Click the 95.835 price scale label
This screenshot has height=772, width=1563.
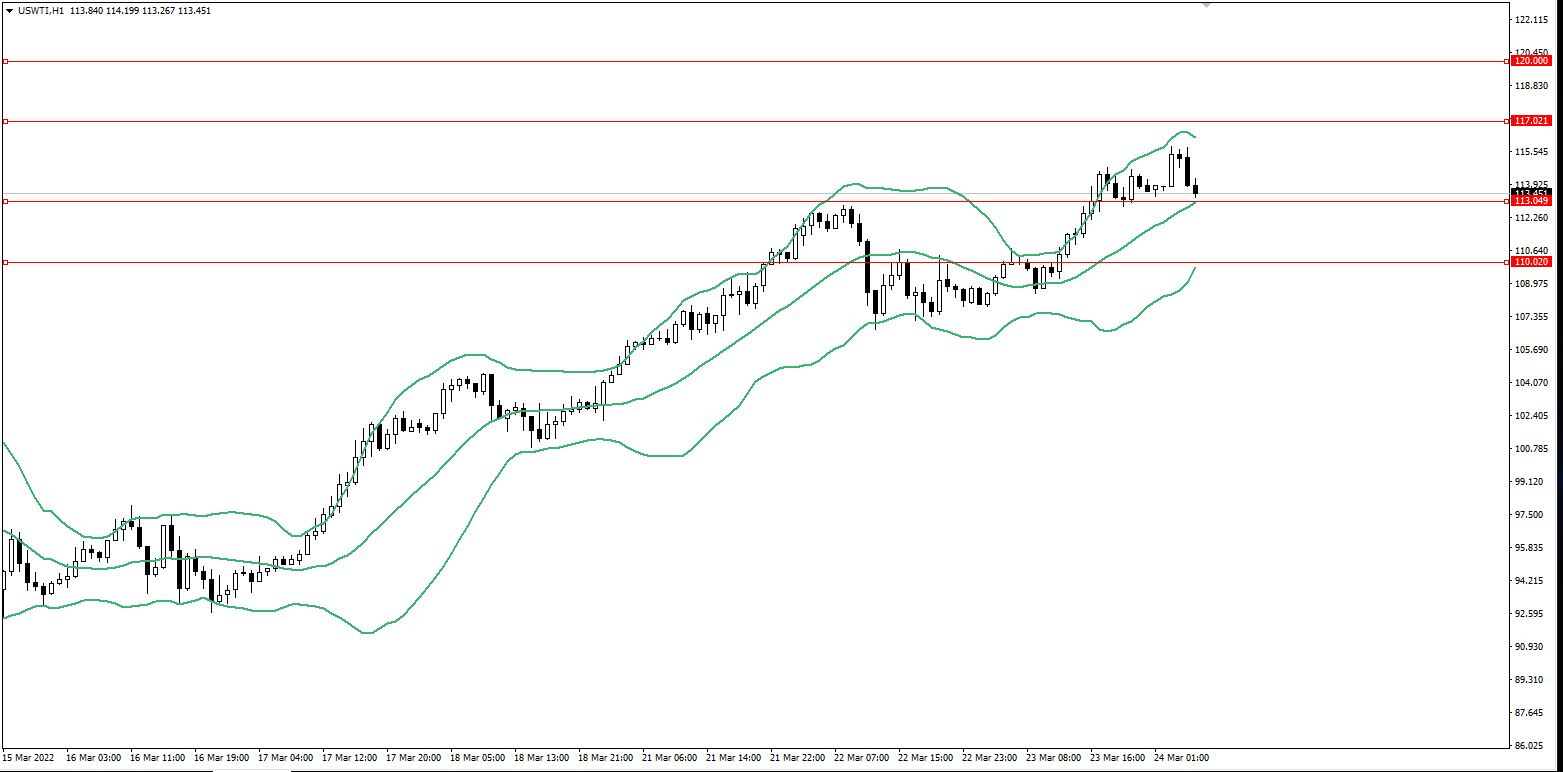point(1529,548)
